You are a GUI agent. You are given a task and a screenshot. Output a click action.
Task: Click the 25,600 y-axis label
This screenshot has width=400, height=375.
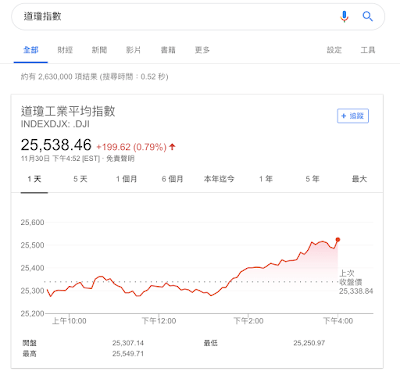coord(32,222)
